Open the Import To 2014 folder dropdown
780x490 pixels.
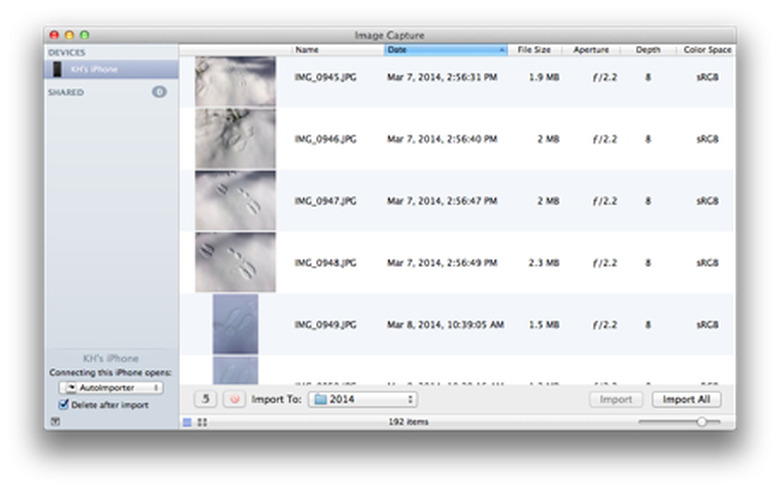(x=362, y=399)
